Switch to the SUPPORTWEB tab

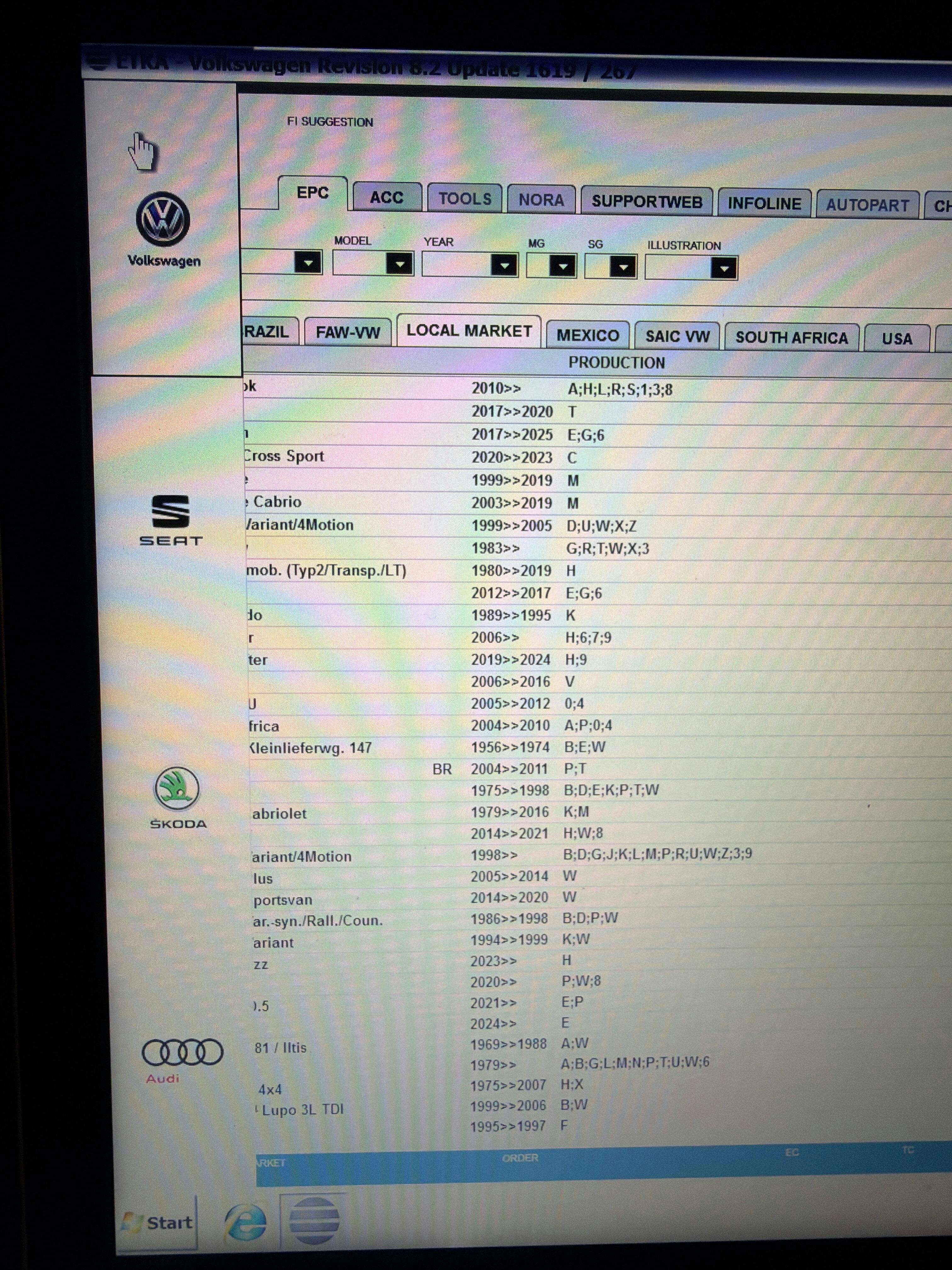(646, 202)
